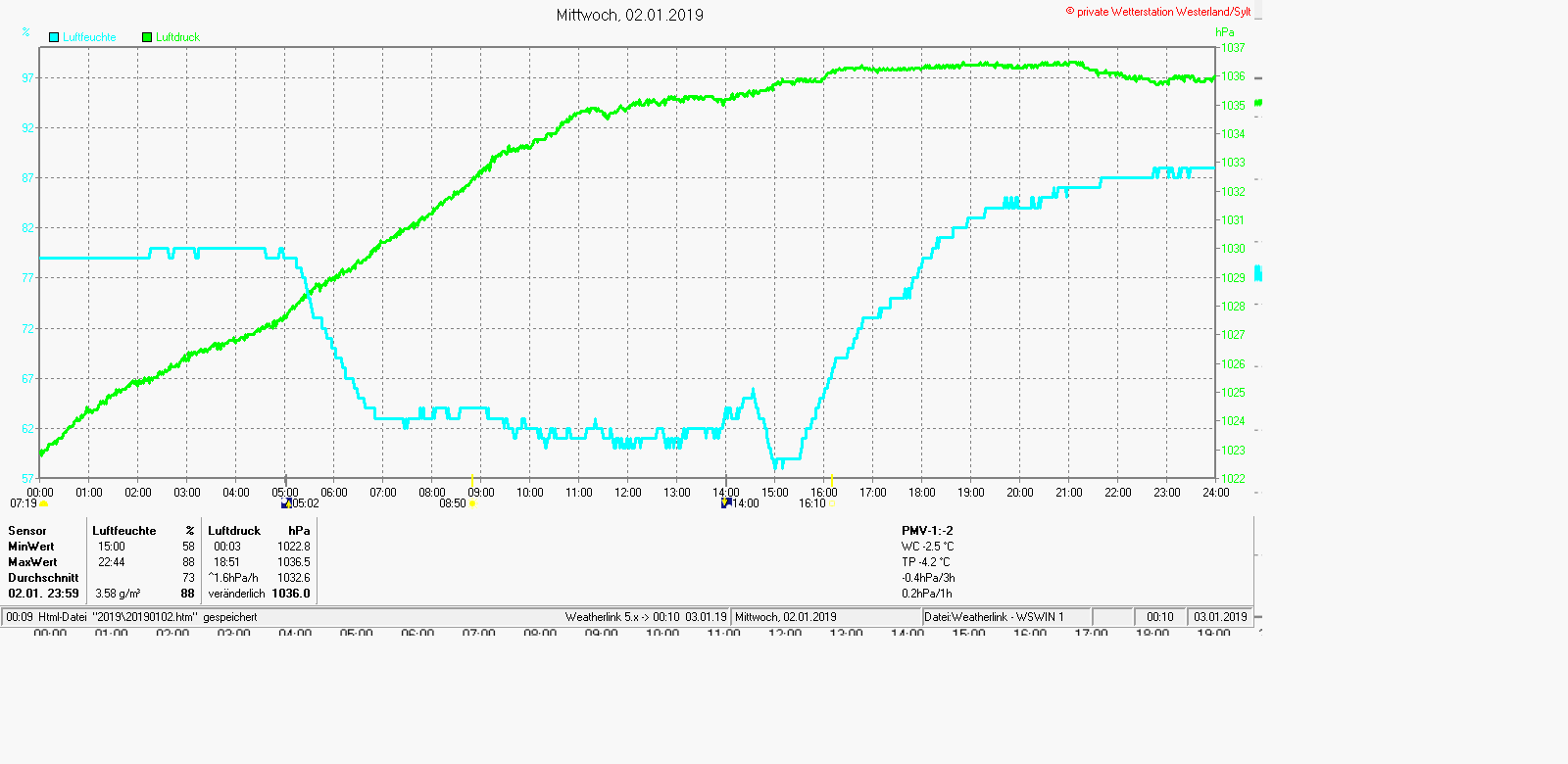Viewport: 1568px width, 764px height.
Task: Click the green Luftdruck legend swatch
Action: coord(147,37)
